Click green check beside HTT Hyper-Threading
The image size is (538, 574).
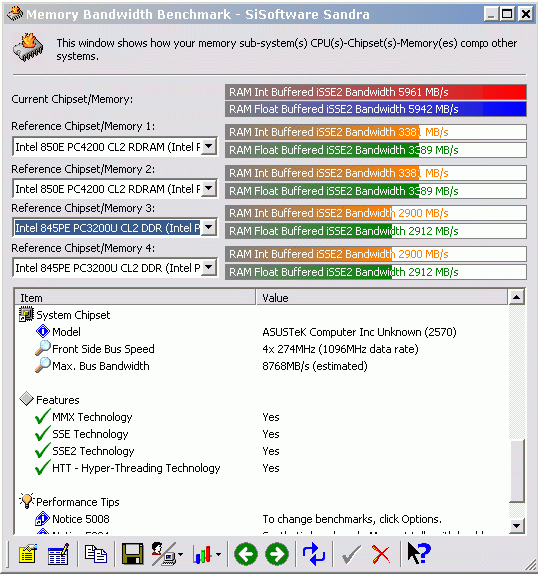pos(42,467)
